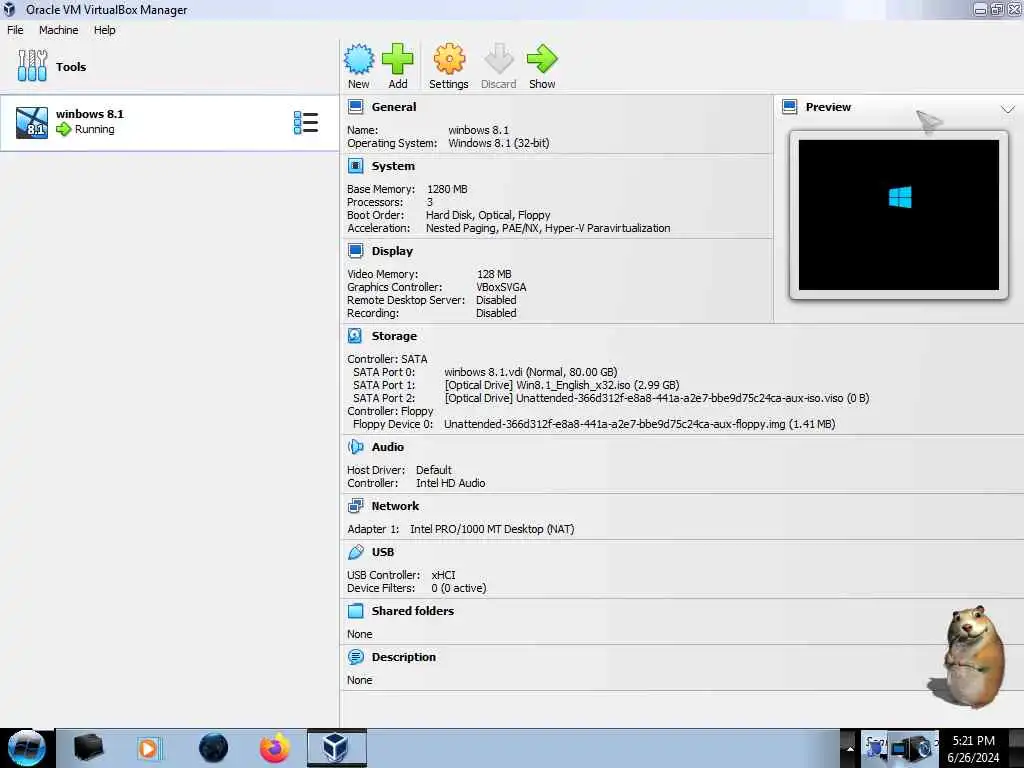Image resolution: width=1024 pixels, height=768 pixels.
Task: Click the Windows 8.1 OS icon of the VM
Action: pos(32,123)
